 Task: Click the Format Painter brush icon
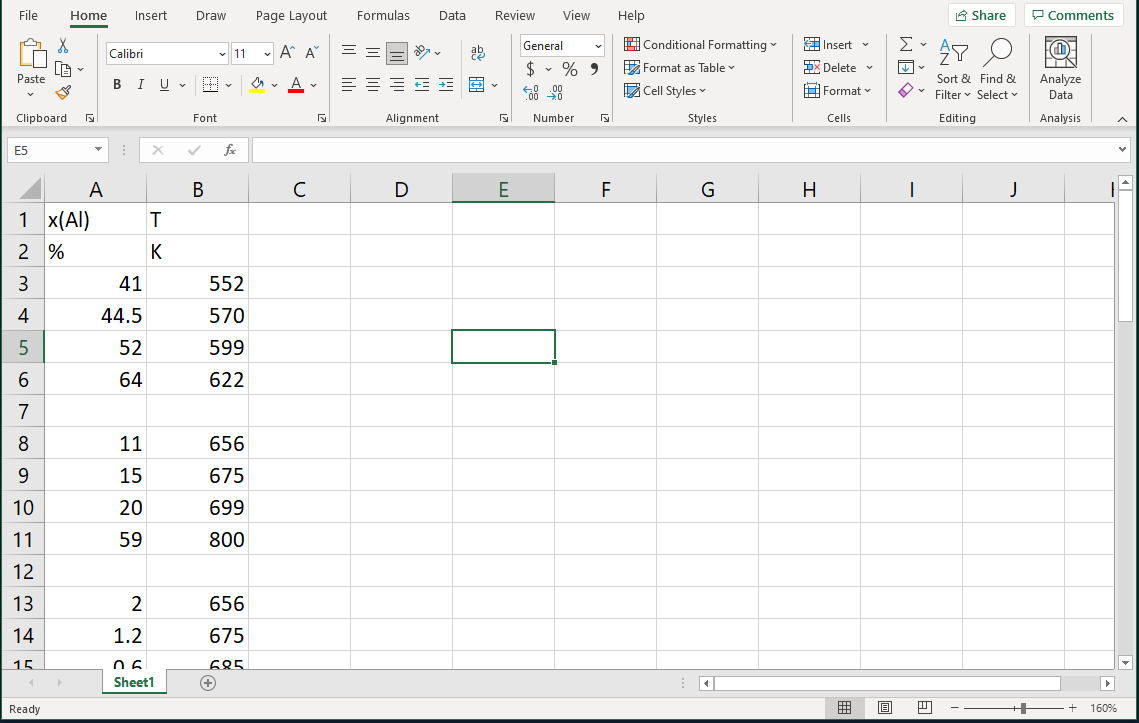63,92
